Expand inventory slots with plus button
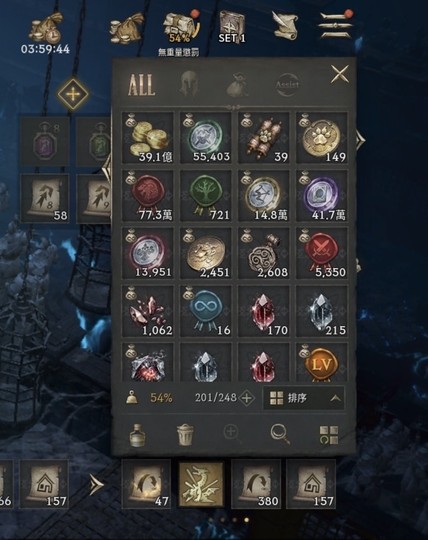Viewport: 428px width, 540px height. [x=247, y=398]
